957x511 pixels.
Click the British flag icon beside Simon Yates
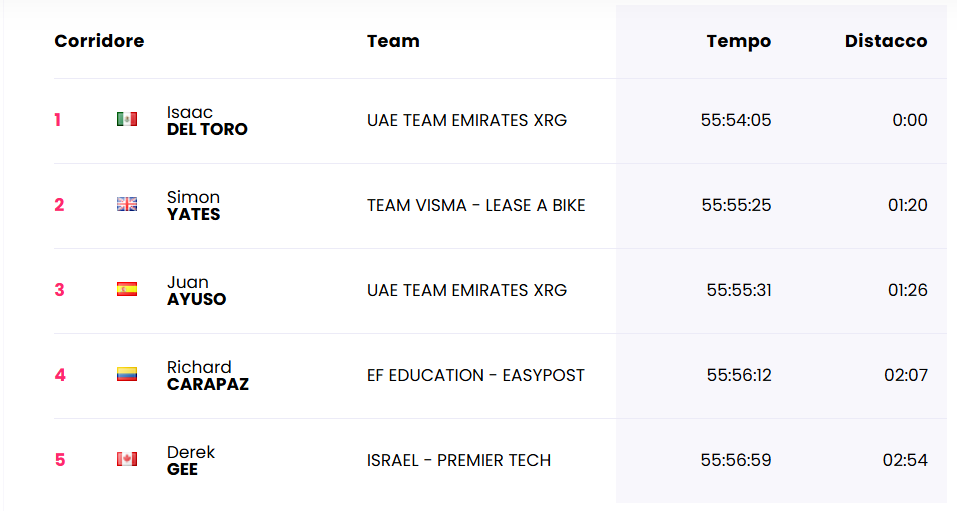[127, 204]
